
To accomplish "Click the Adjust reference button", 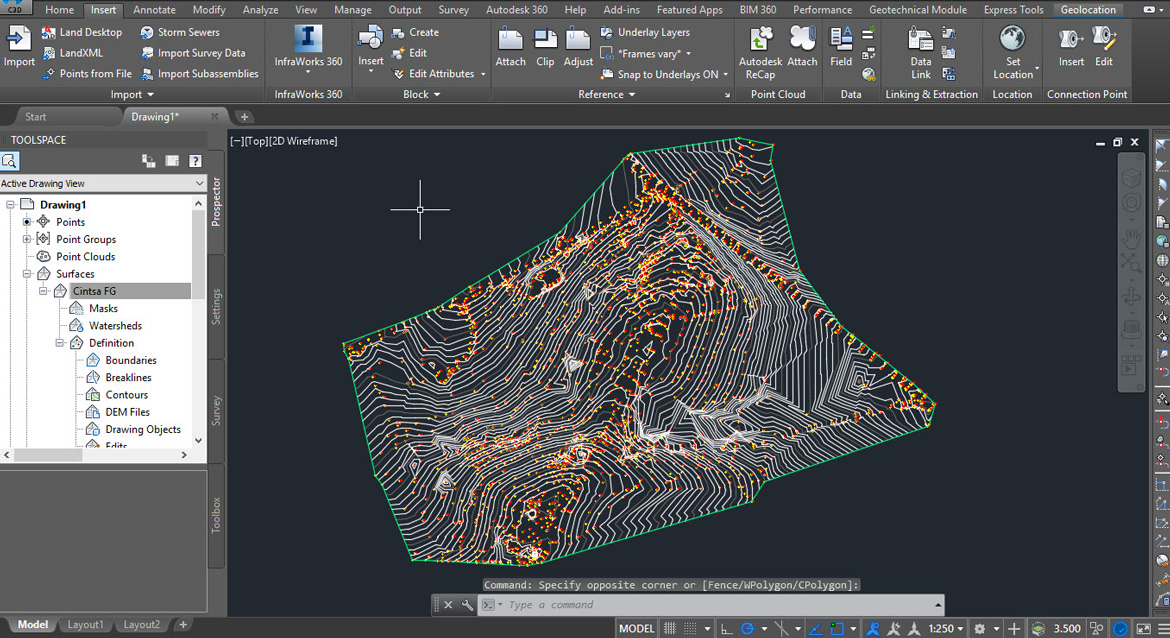I will (x=578, y=46).
